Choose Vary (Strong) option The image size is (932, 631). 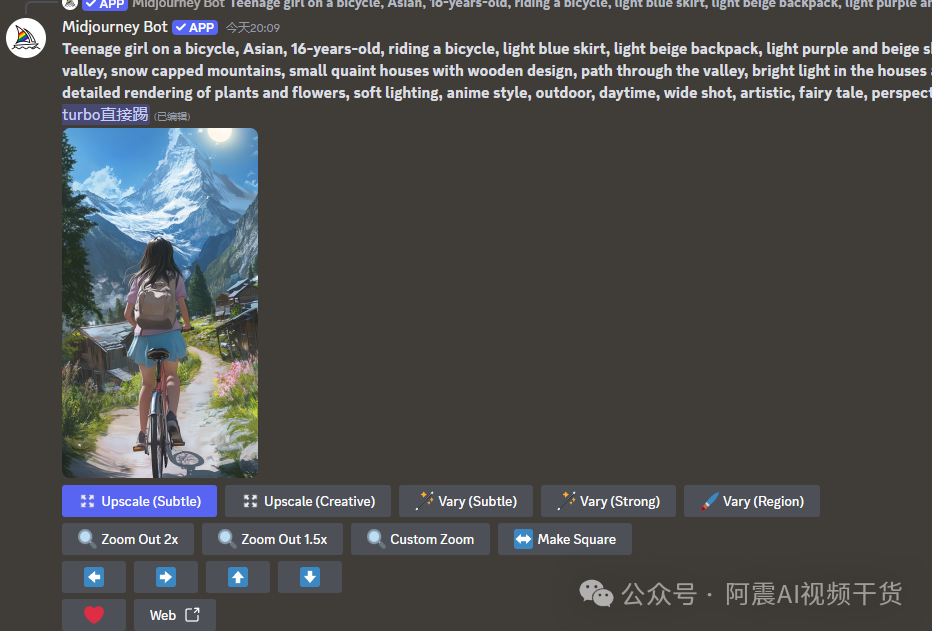(x=608, y=501)
